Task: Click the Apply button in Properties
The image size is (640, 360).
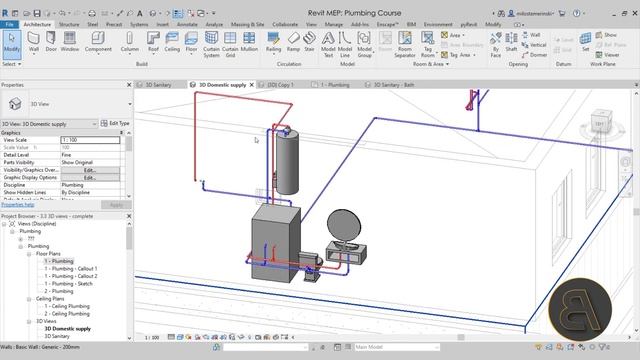Action: click(116, 205)
